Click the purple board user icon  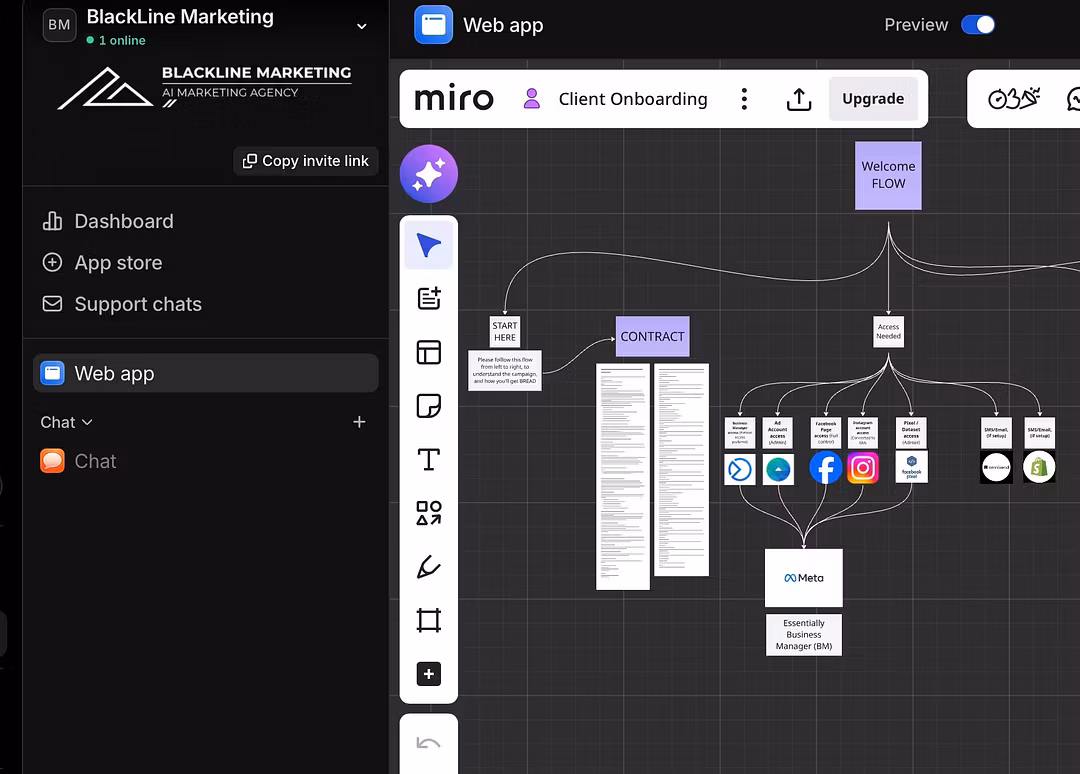click(x=532, y=98)
